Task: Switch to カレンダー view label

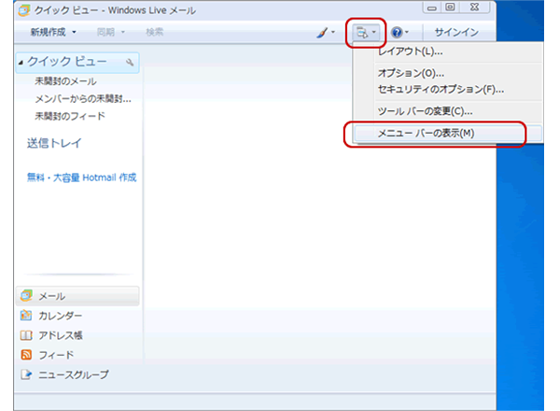Action: 60,316
